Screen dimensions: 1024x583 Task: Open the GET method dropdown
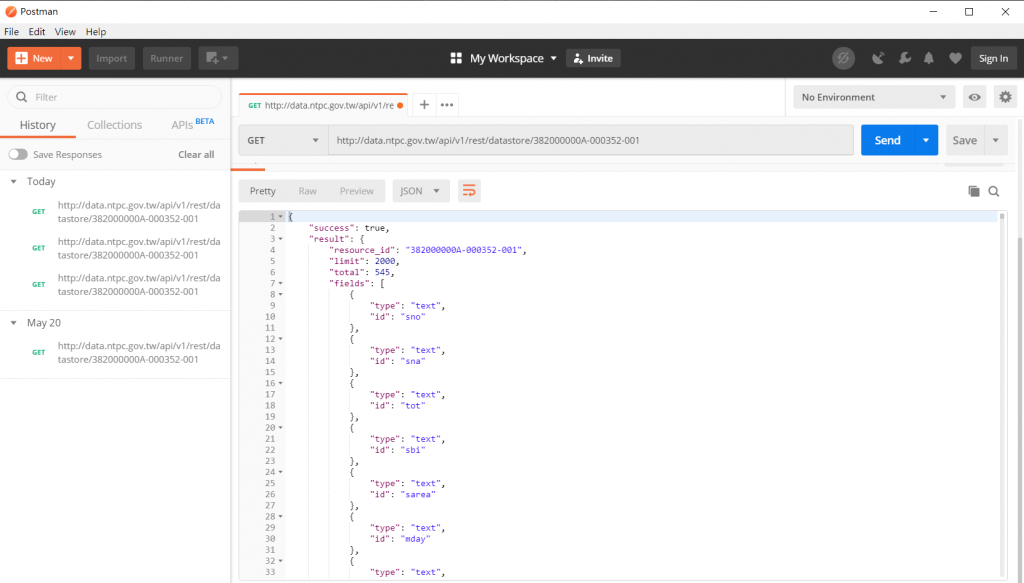[283, 140]
